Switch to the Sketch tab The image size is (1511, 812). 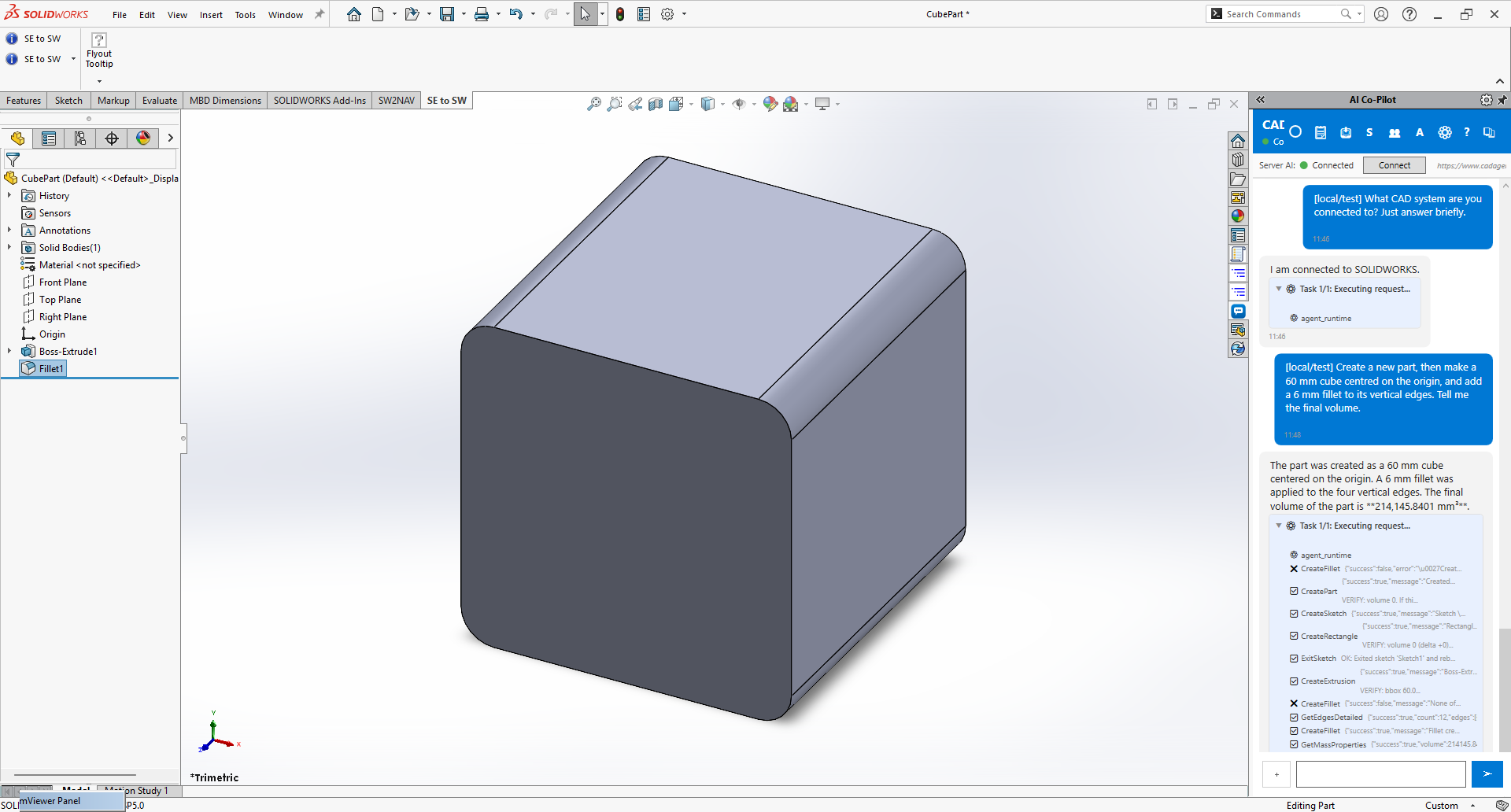[68, 101]
